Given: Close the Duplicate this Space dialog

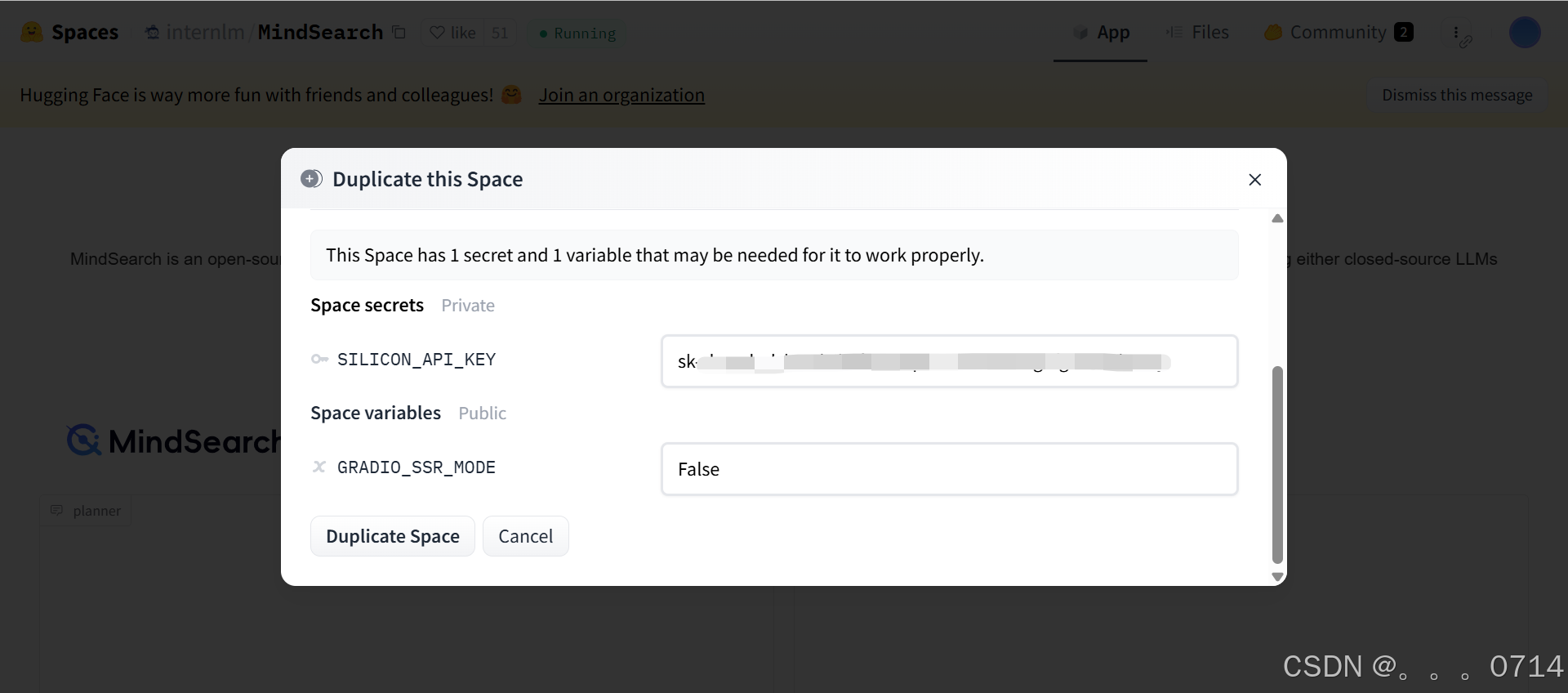Looking at the screenshot, I should 1255,179.
